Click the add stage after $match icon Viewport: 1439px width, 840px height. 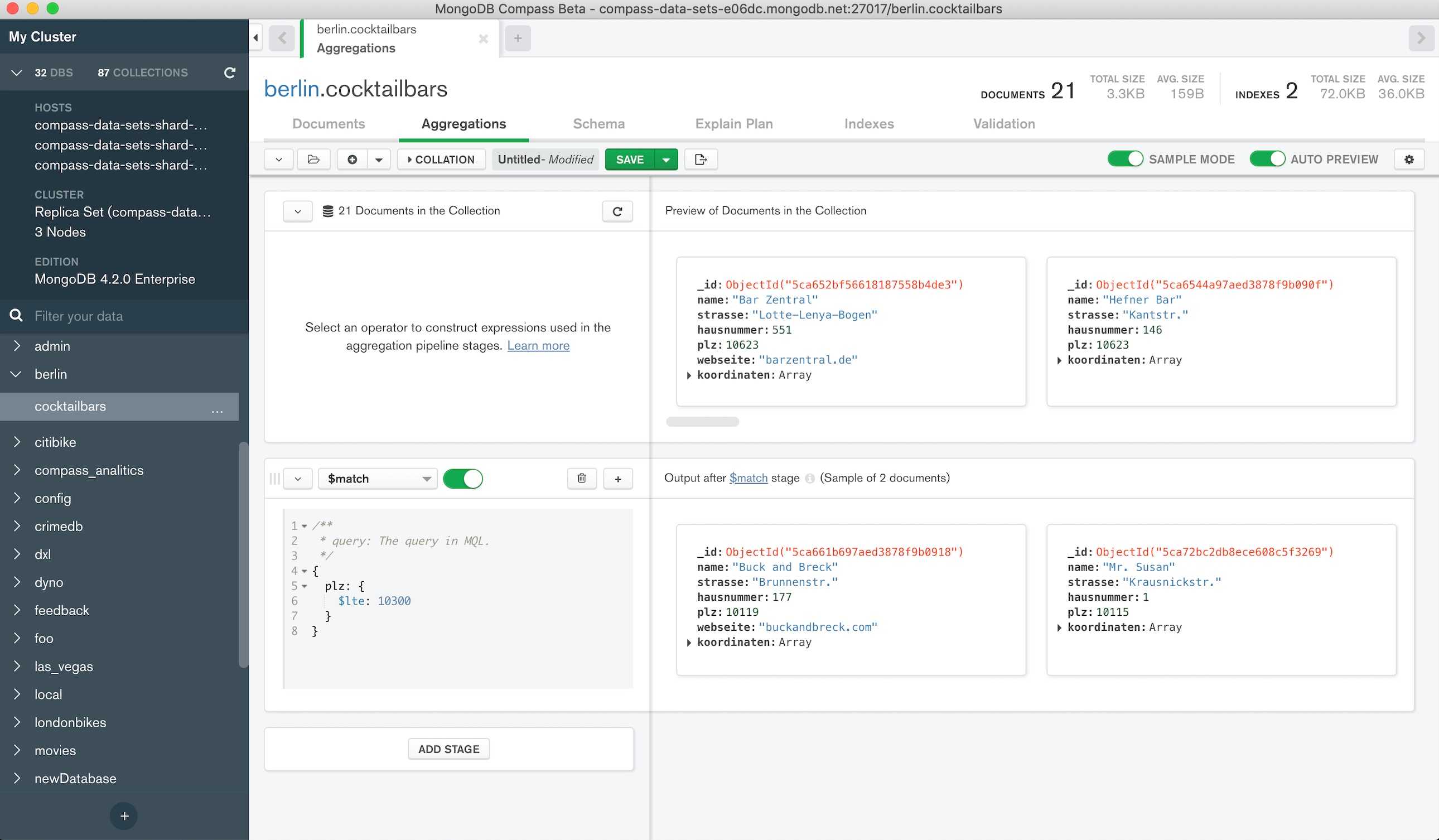click(x=618, y=478)
